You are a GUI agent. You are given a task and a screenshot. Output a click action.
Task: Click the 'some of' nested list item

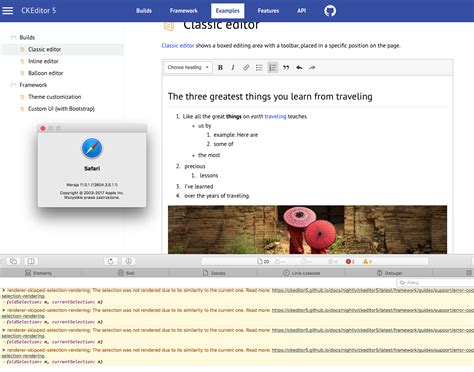click(x=223, y=144)
